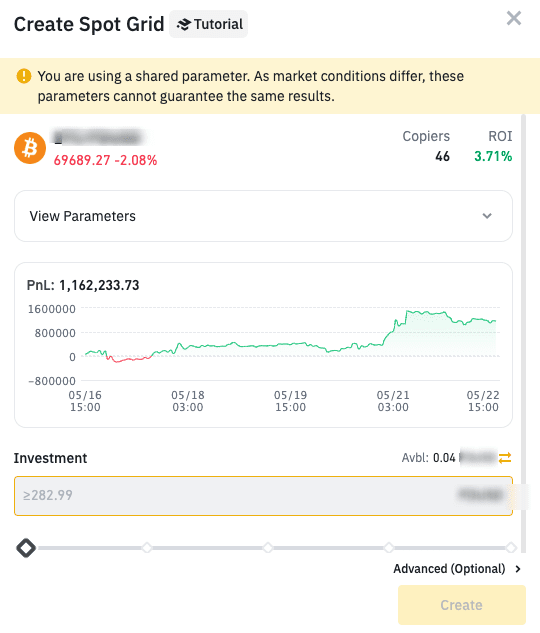Click the Investment amount input field
This screenshot has width=540, height=633.
click(x=264, y=496)
